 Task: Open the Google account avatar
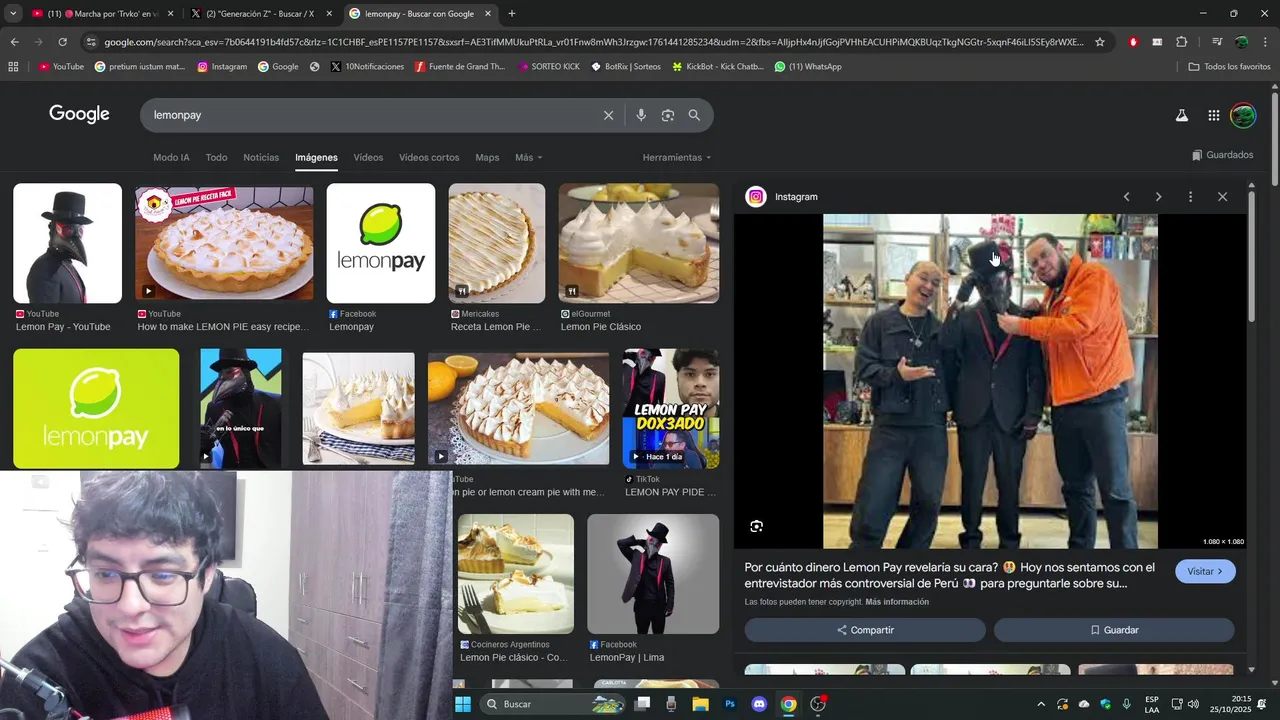coord(1243,115)
